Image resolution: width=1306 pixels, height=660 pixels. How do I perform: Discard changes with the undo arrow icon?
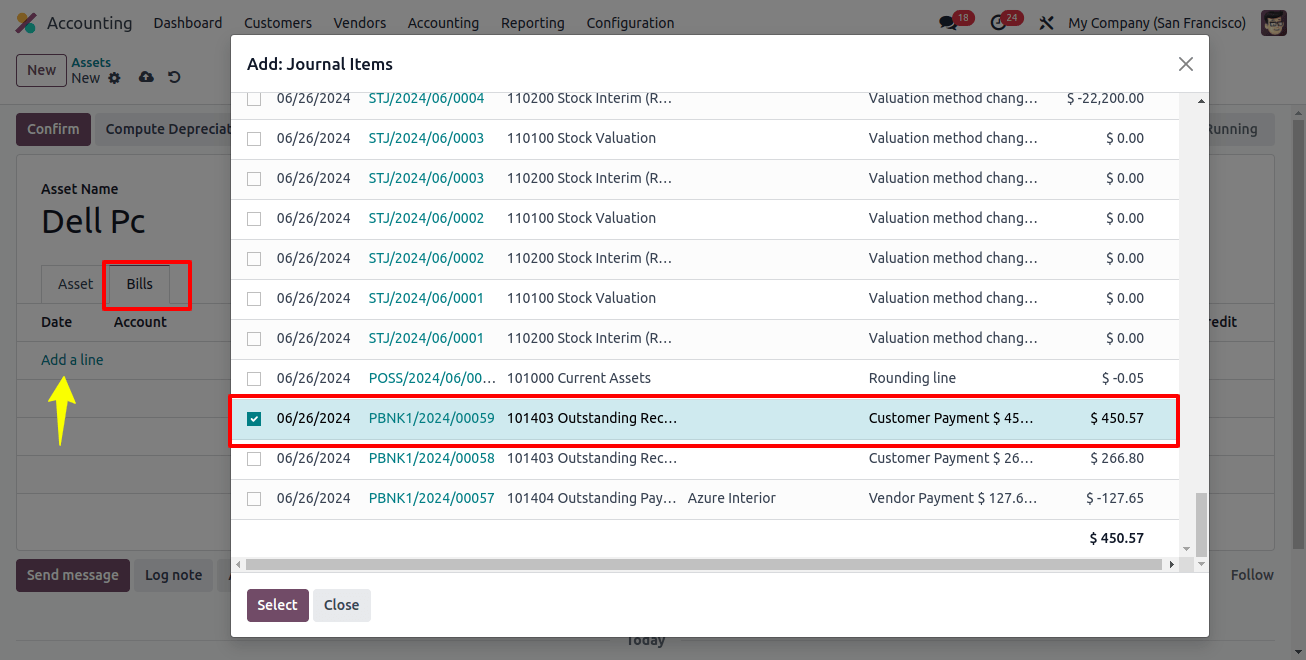(x=174, y=77)
